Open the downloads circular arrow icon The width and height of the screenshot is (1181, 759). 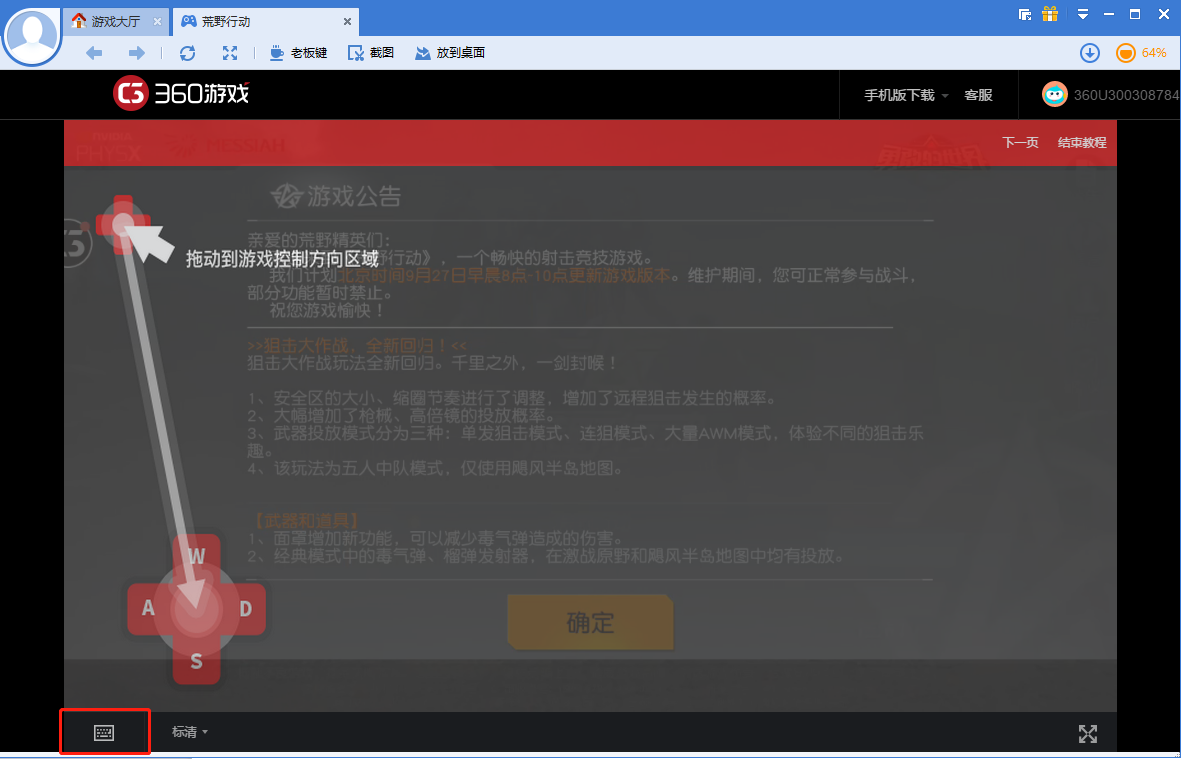(x=1089, y=53)
